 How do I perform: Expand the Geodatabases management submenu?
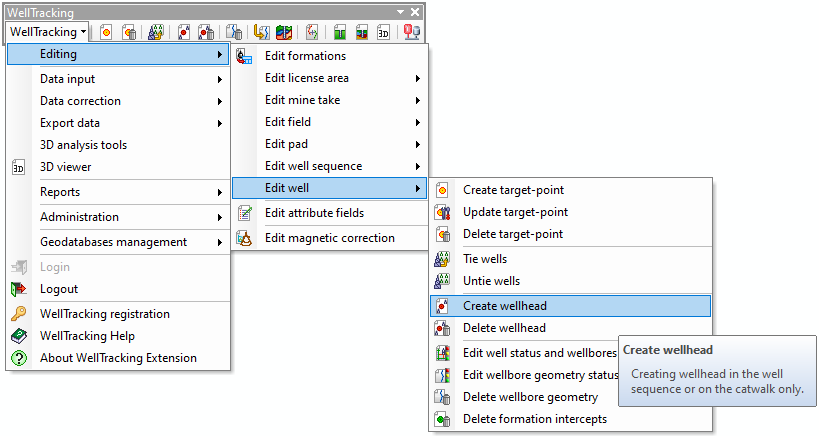coord(118,242)
